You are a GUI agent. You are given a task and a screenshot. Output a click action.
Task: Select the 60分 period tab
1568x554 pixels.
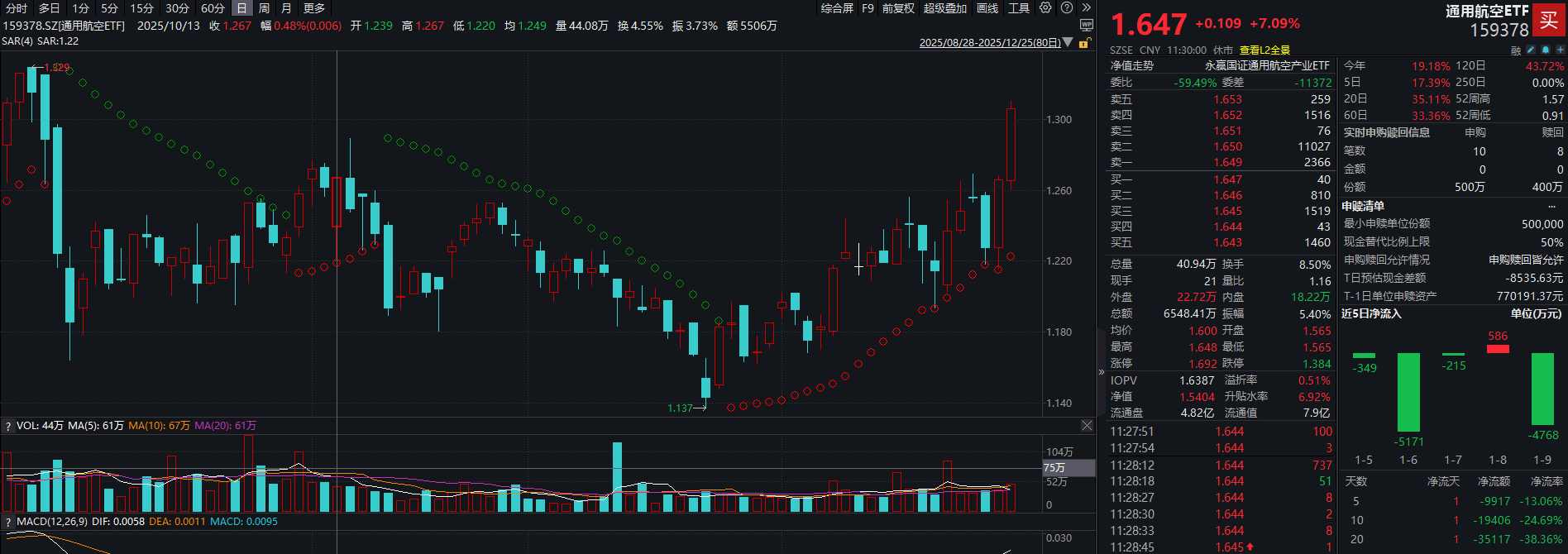coord(213,8)
